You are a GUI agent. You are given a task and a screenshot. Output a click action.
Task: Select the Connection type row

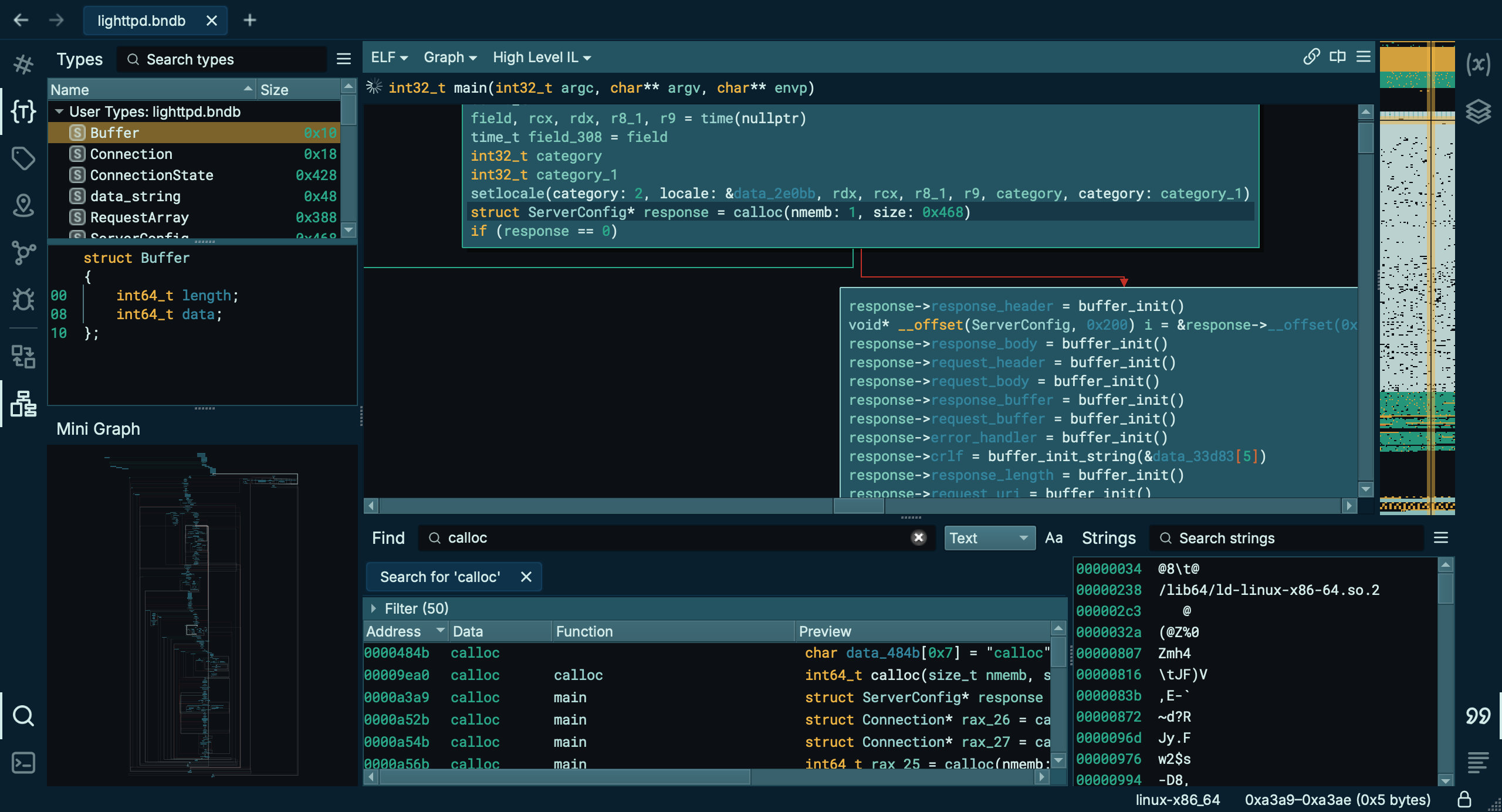(194, 154)
